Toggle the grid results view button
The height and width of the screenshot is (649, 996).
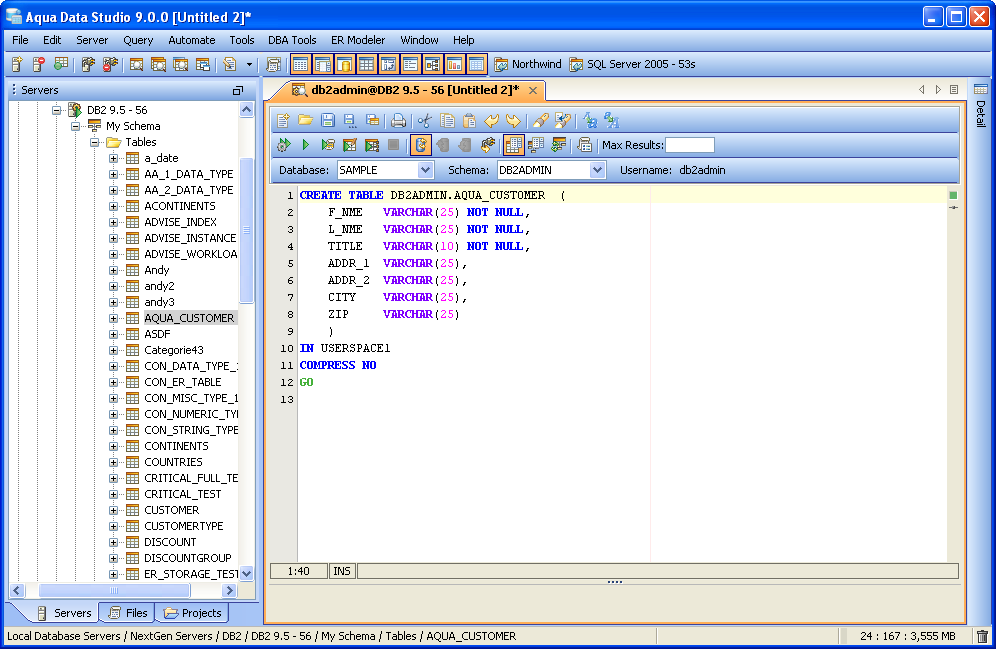(513, 145)
